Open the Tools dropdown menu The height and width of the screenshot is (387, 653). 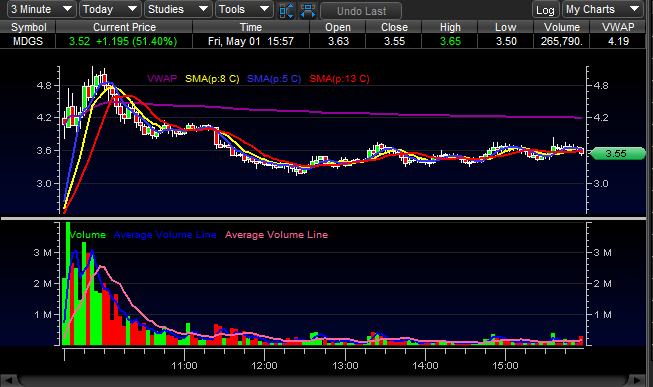(x=244, y=9)
